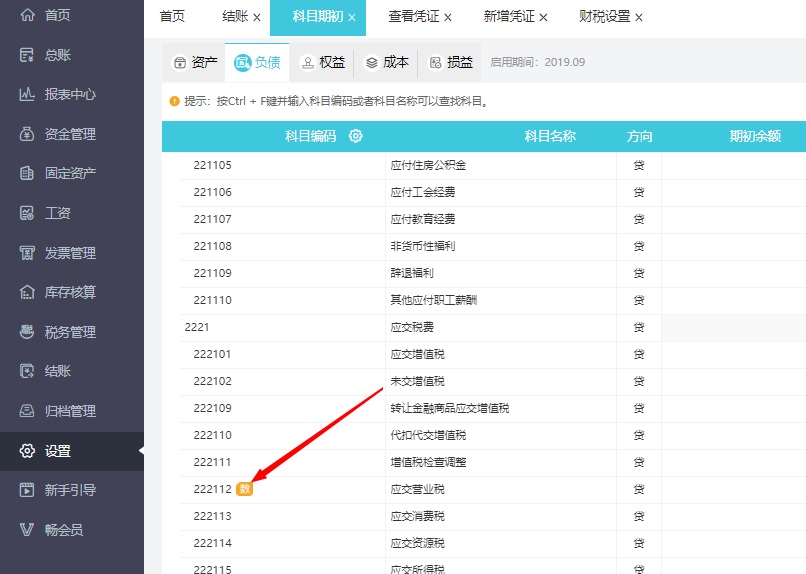The width and height of the screenshot is (806, 574).
Task: Open the 总账 ledger icon
Action: 27,54
